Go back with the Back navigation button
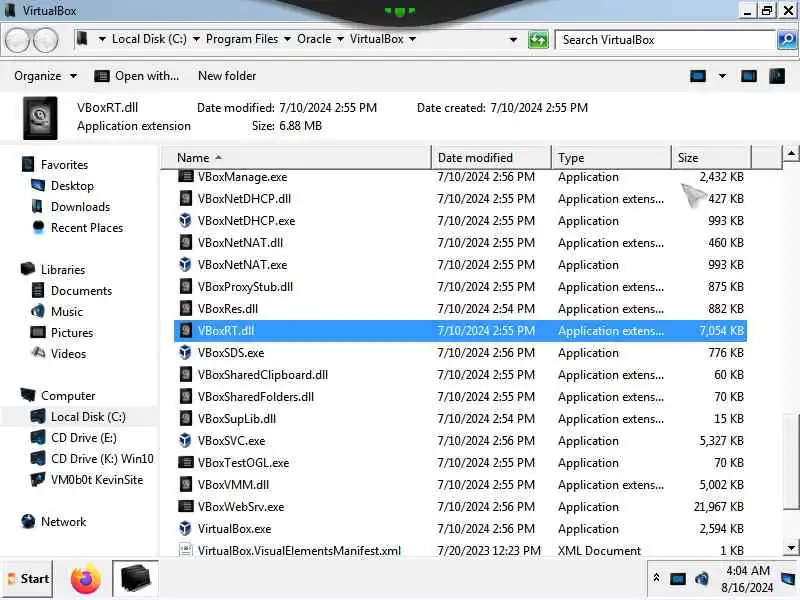 [x=19, y=40]
